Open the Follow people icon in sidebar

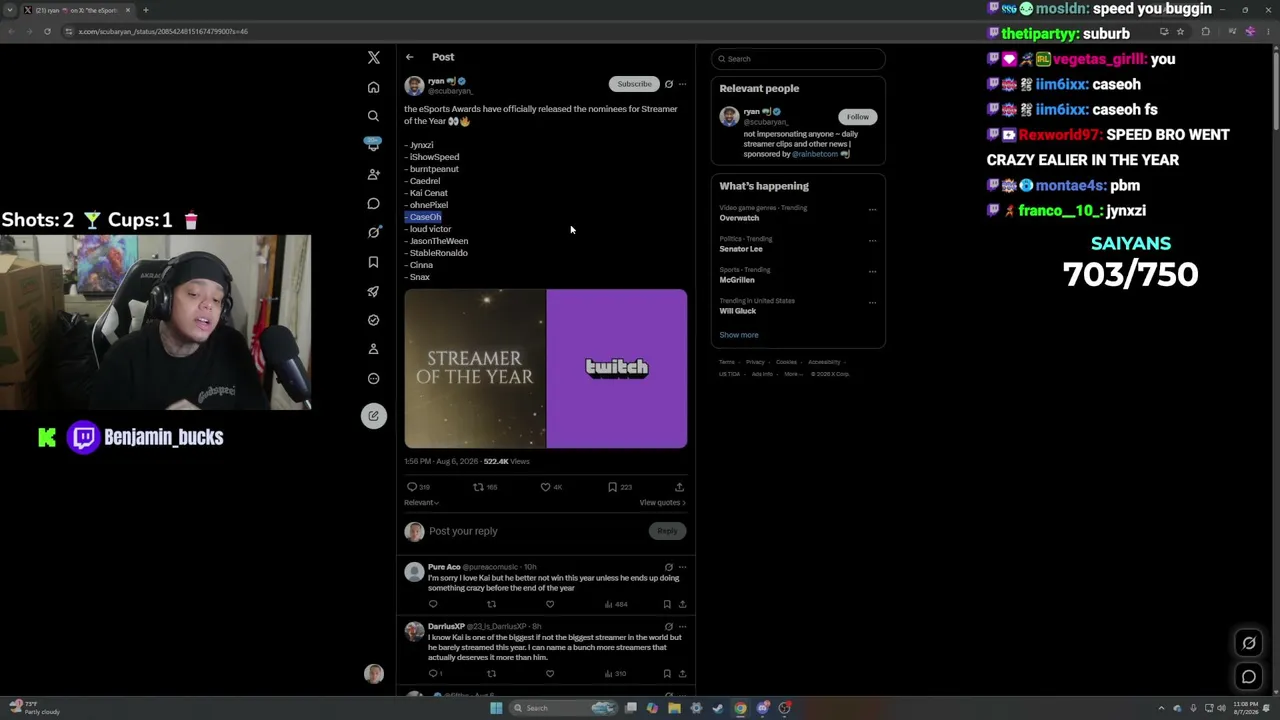373,174
